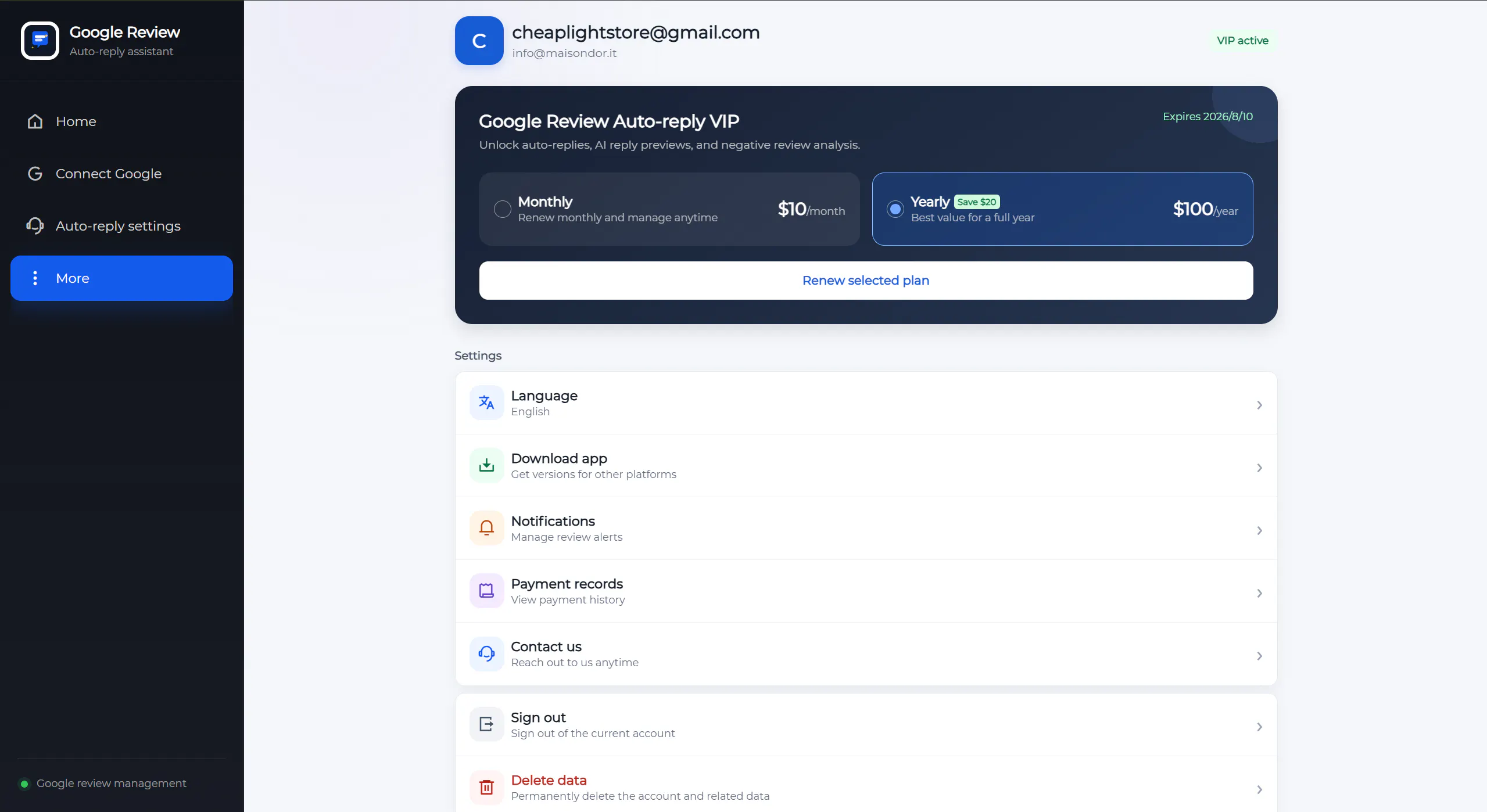Viewport: 1487px width, 812px height.
Task: Open Auto-reply settings in the sidebar
Action: pyautogui.click(x=121, y=226)
